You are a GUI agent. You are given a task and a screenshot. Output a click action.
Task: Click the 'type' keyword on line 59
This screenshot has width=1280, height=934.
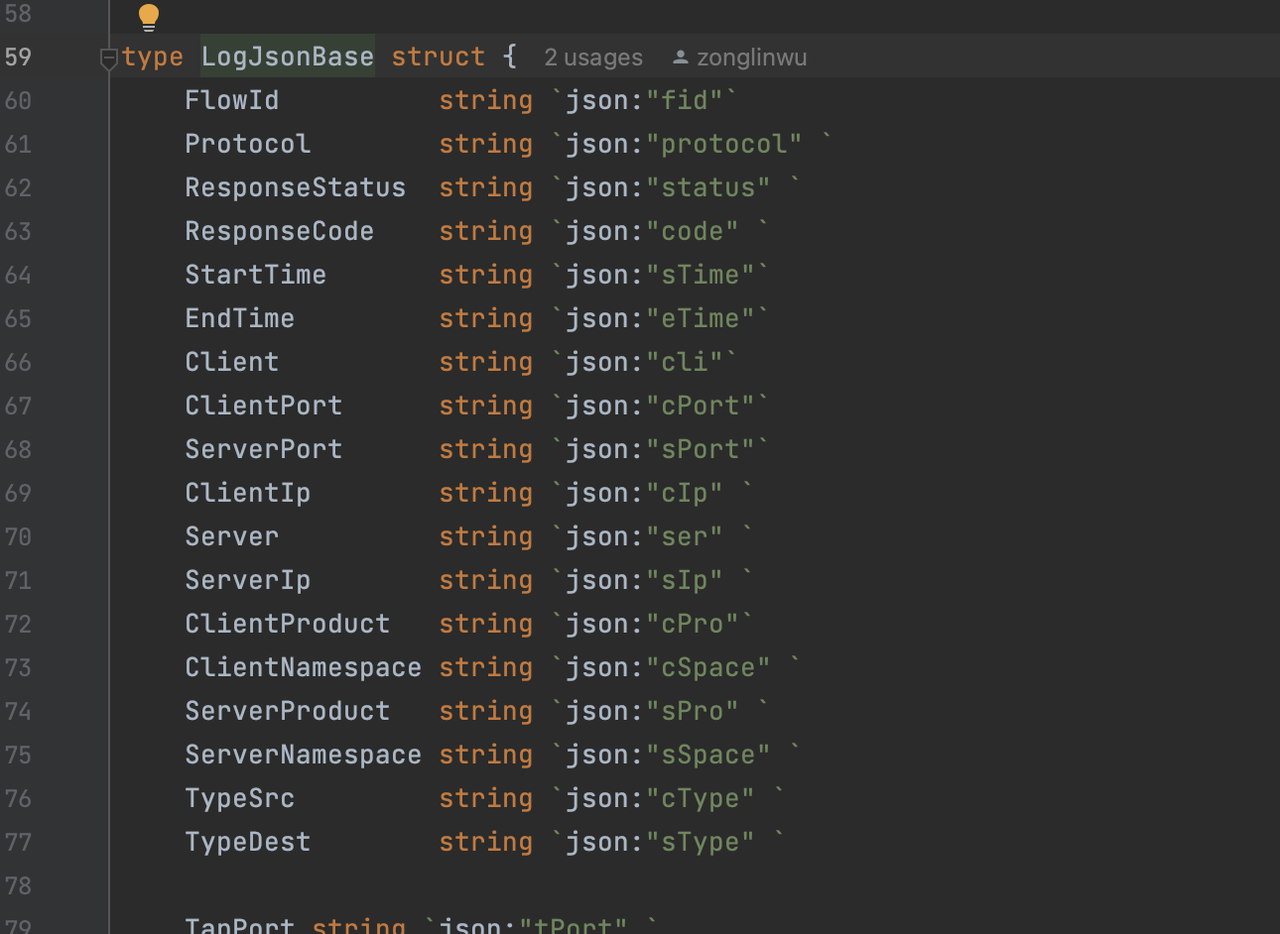(153, 56)
